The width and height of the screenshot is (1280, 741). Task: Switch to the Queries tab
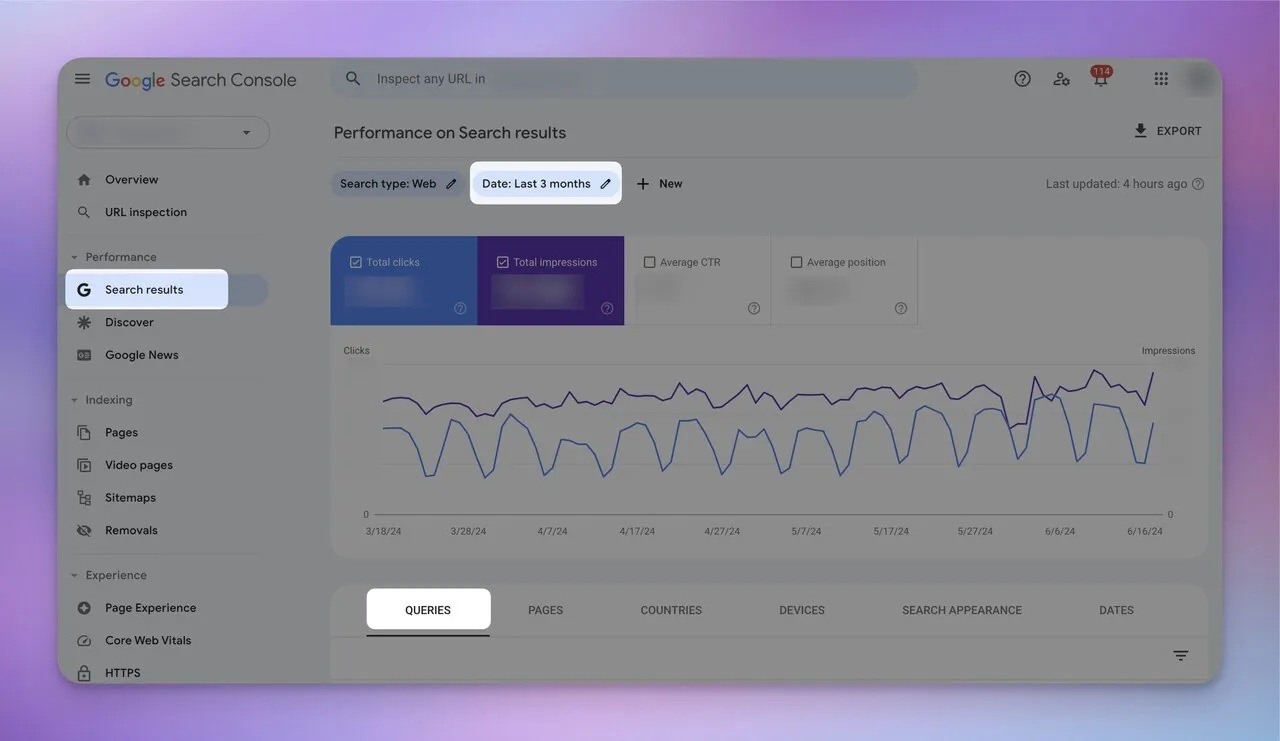tap(428, 610)
